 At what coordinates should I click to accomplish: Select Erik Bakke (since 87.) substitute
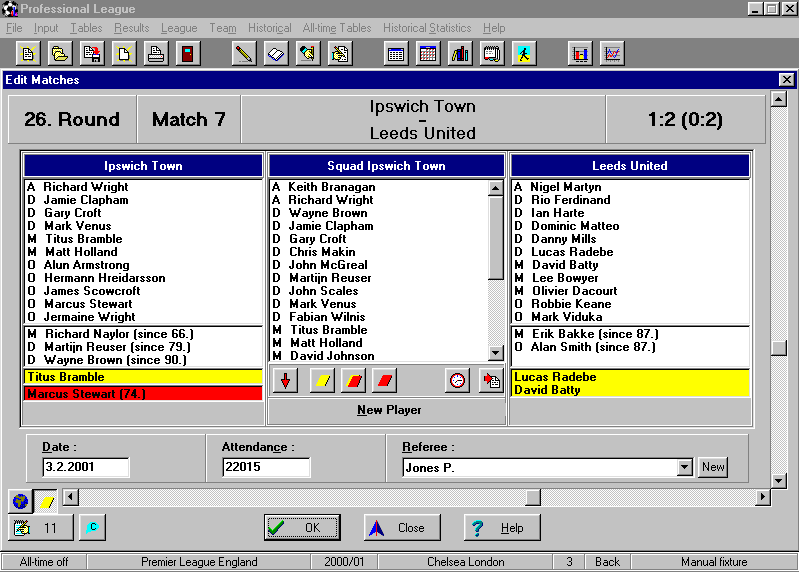630,334
